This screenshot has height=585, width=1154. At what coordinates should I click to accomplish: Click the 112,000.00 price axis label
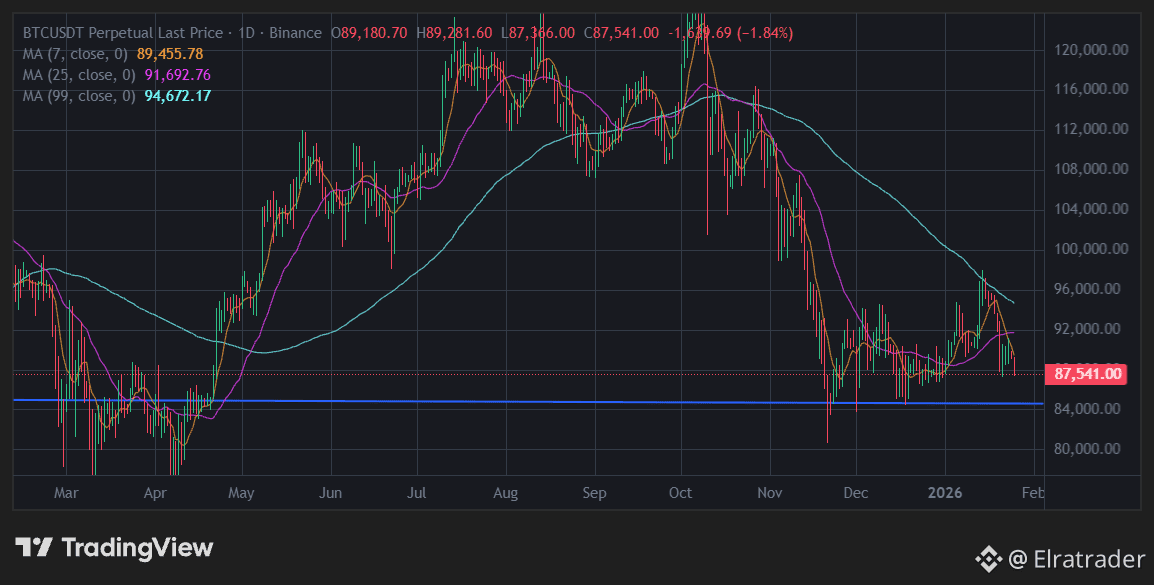pos(1091,129)
